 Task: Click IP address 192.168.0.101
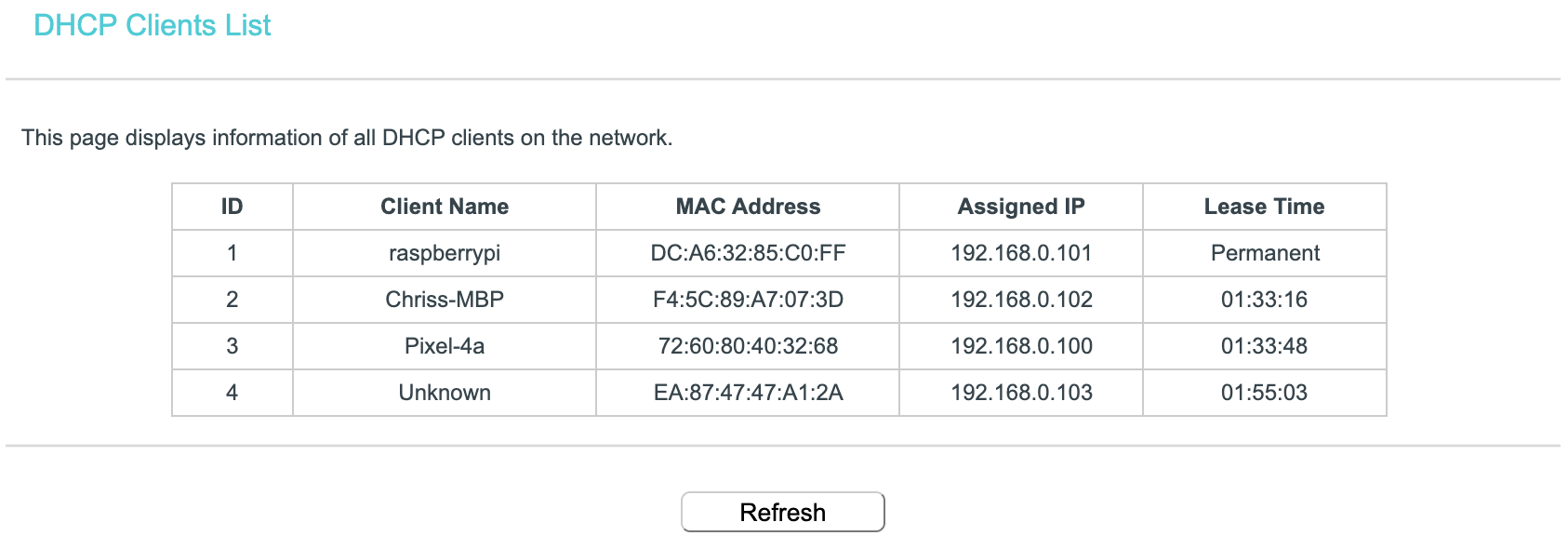1021,252
